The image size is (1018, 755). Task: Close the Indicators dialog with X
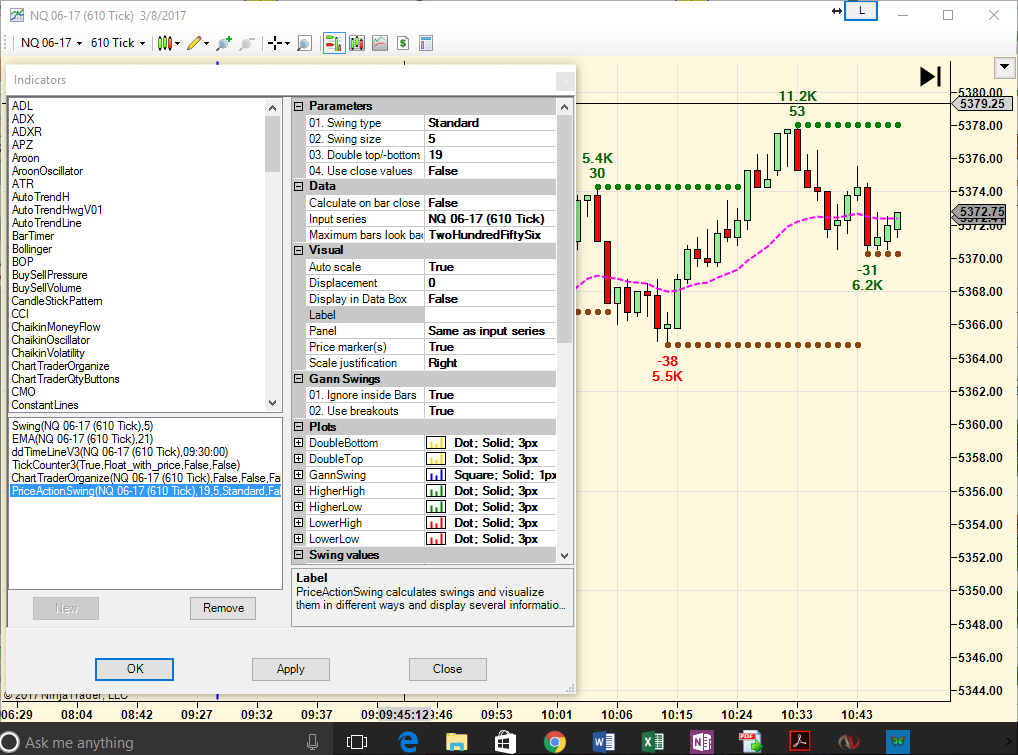565,80
